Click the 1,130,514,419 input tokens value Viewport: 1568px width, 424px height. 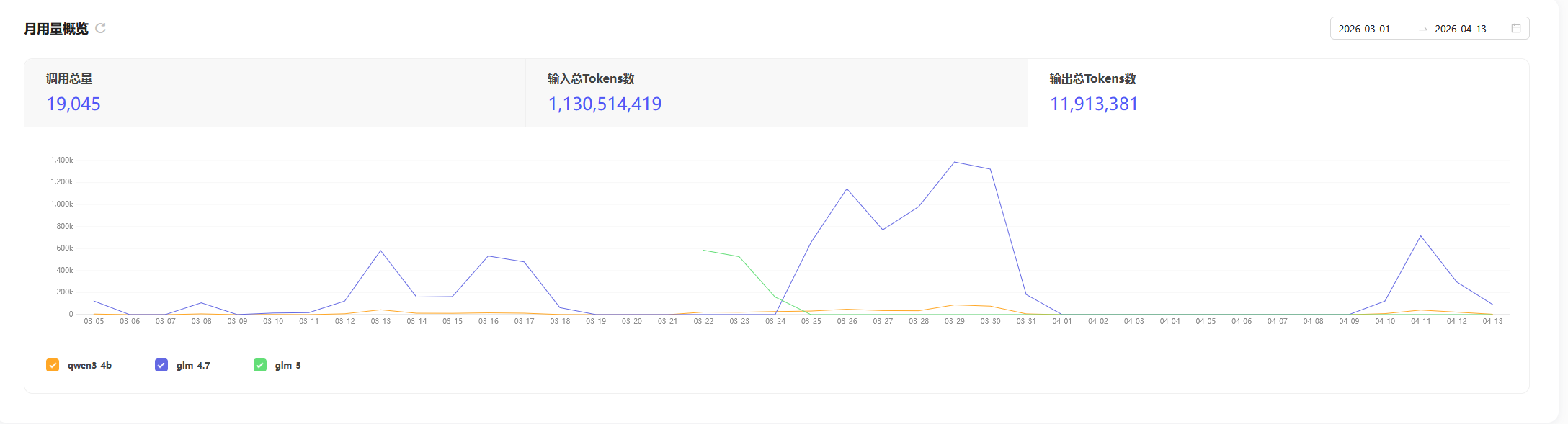coord(605,104)
